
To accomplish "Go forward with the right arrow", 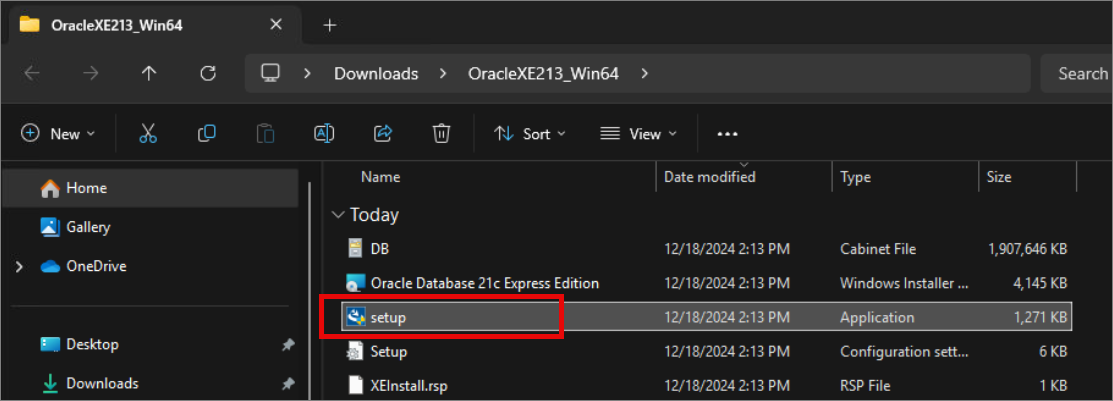I will (90, 73).
